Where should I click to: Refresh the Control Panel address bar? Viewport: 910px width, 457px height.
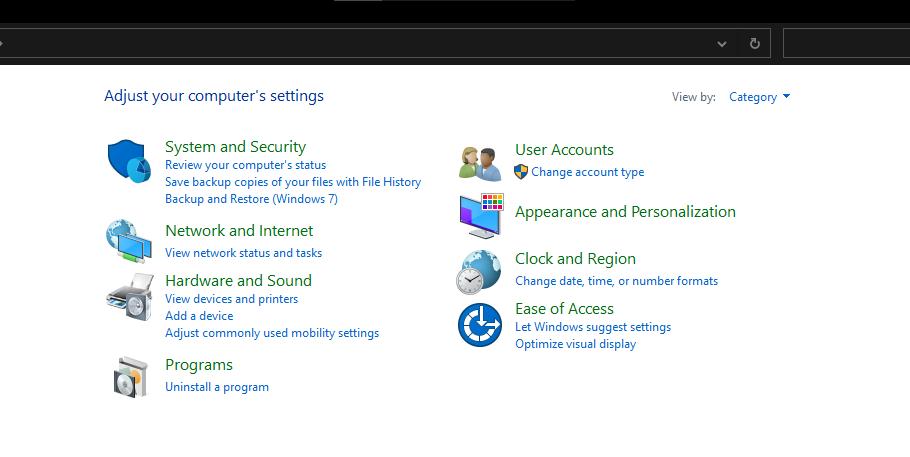tap(755, 44)
